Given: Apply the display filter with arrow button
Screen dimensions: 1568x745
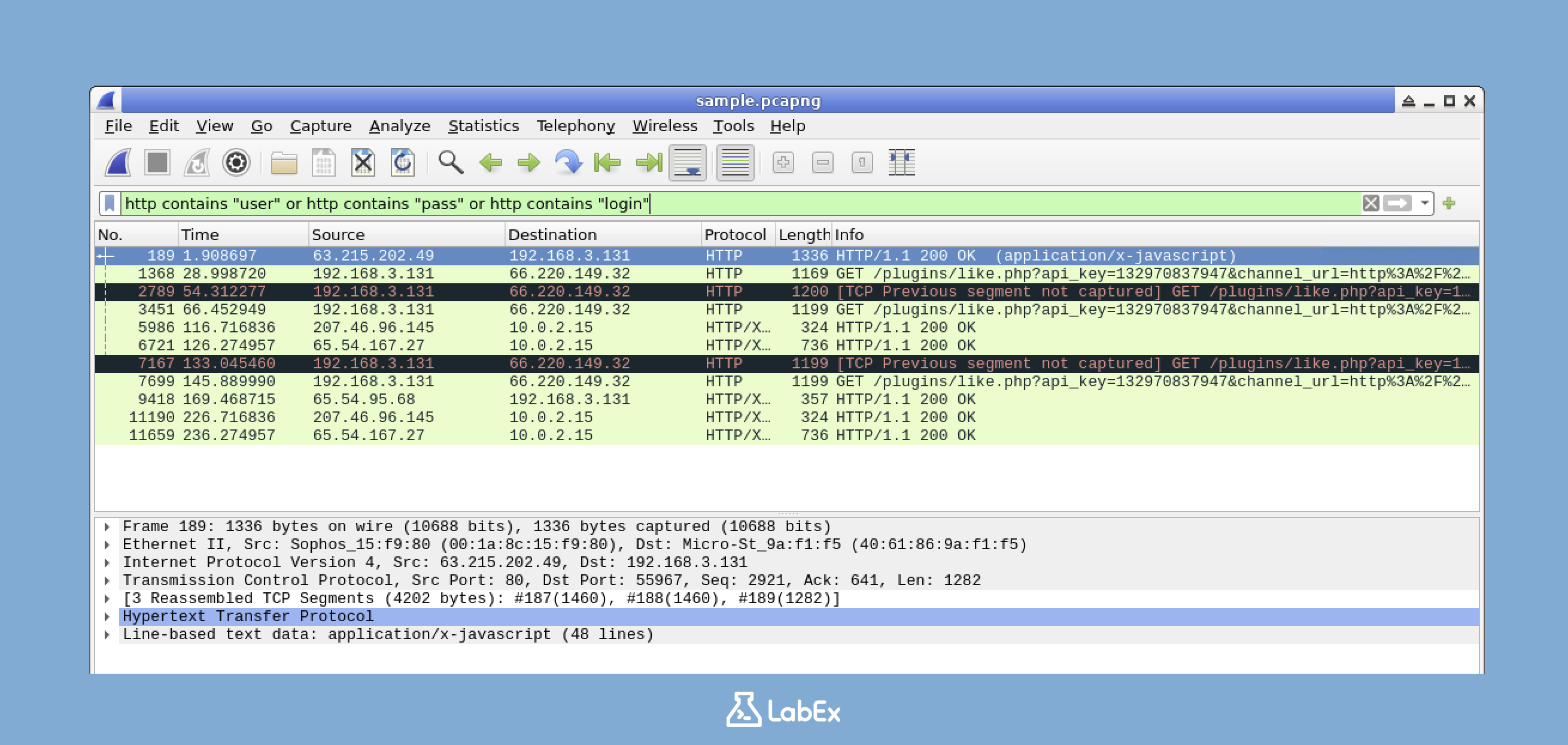Looking at the screenshot, I should click(1398, 204).
